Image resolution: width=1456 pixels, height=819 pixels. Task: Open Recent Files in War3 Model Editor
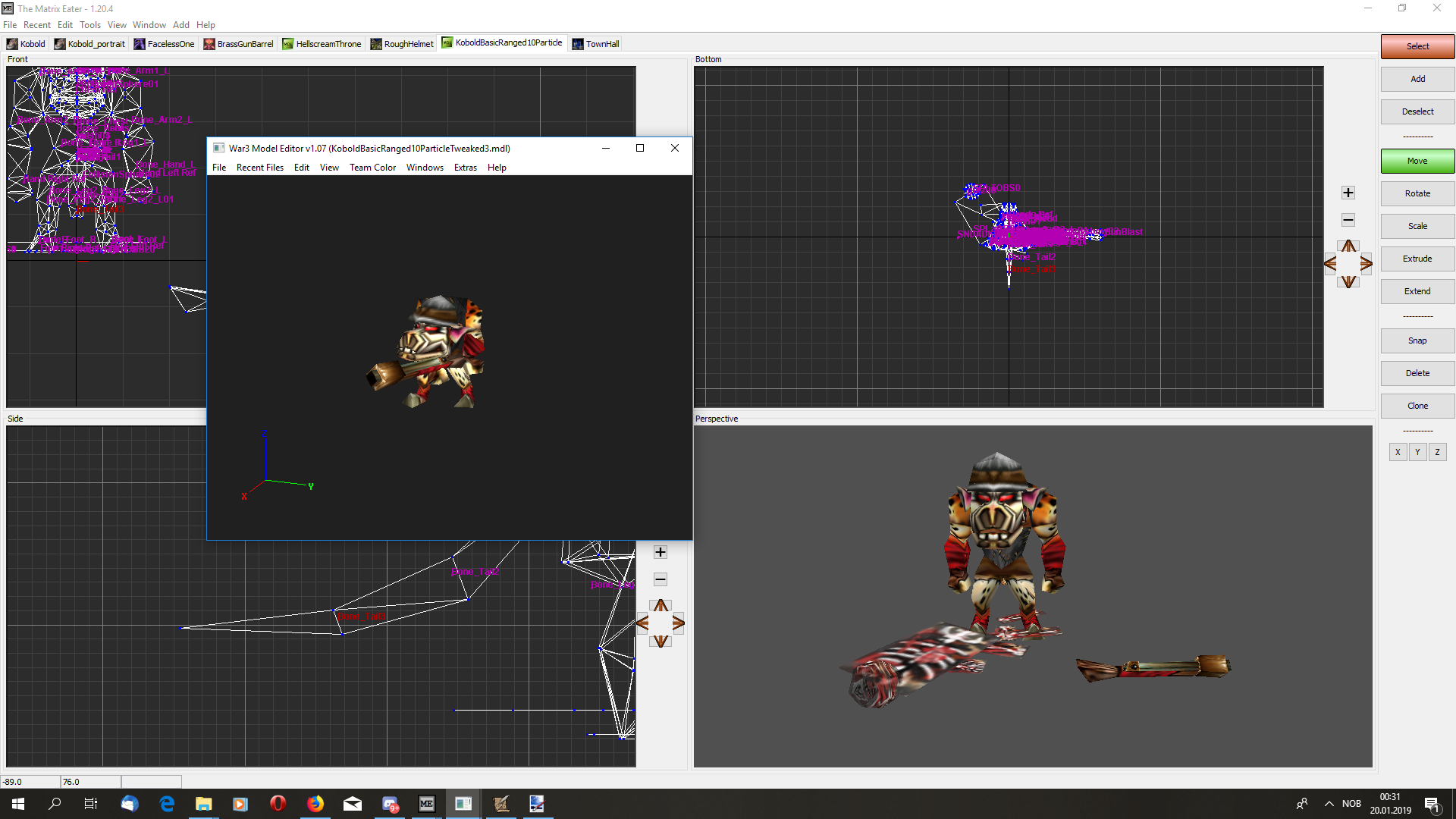click(260, 168)
